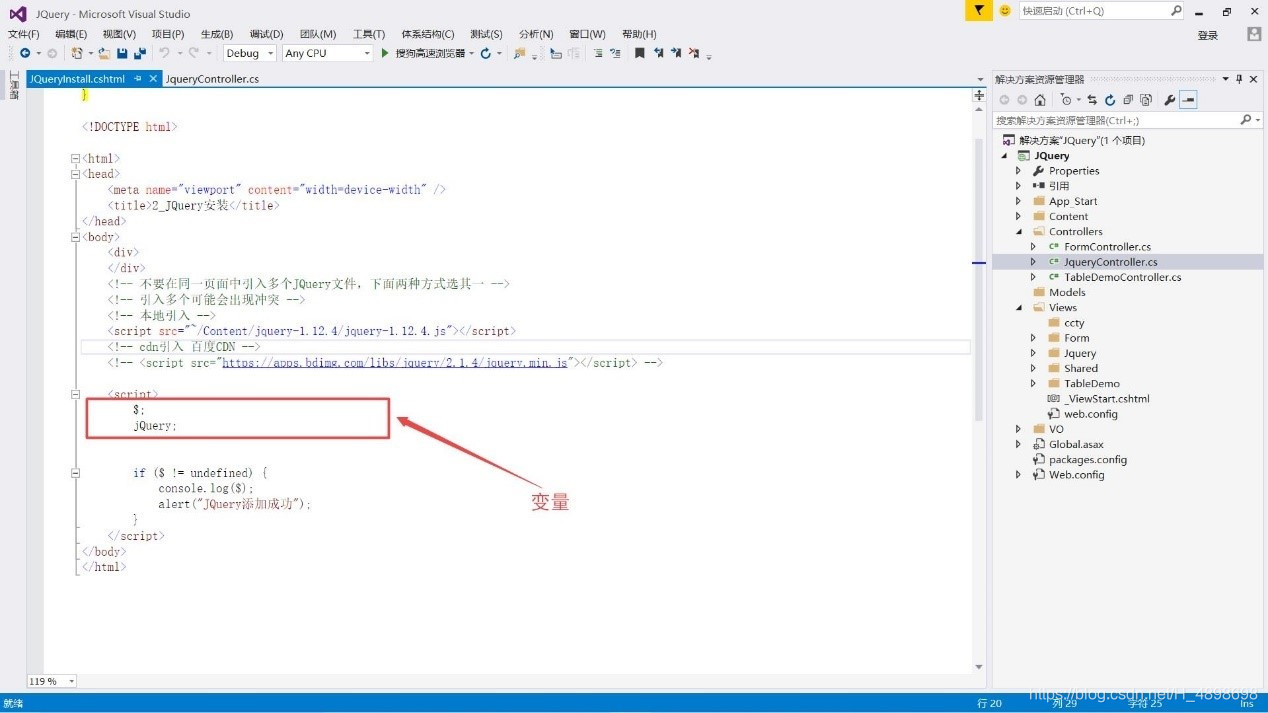Open the browser selection dropdown arrow

pos(472,53)
